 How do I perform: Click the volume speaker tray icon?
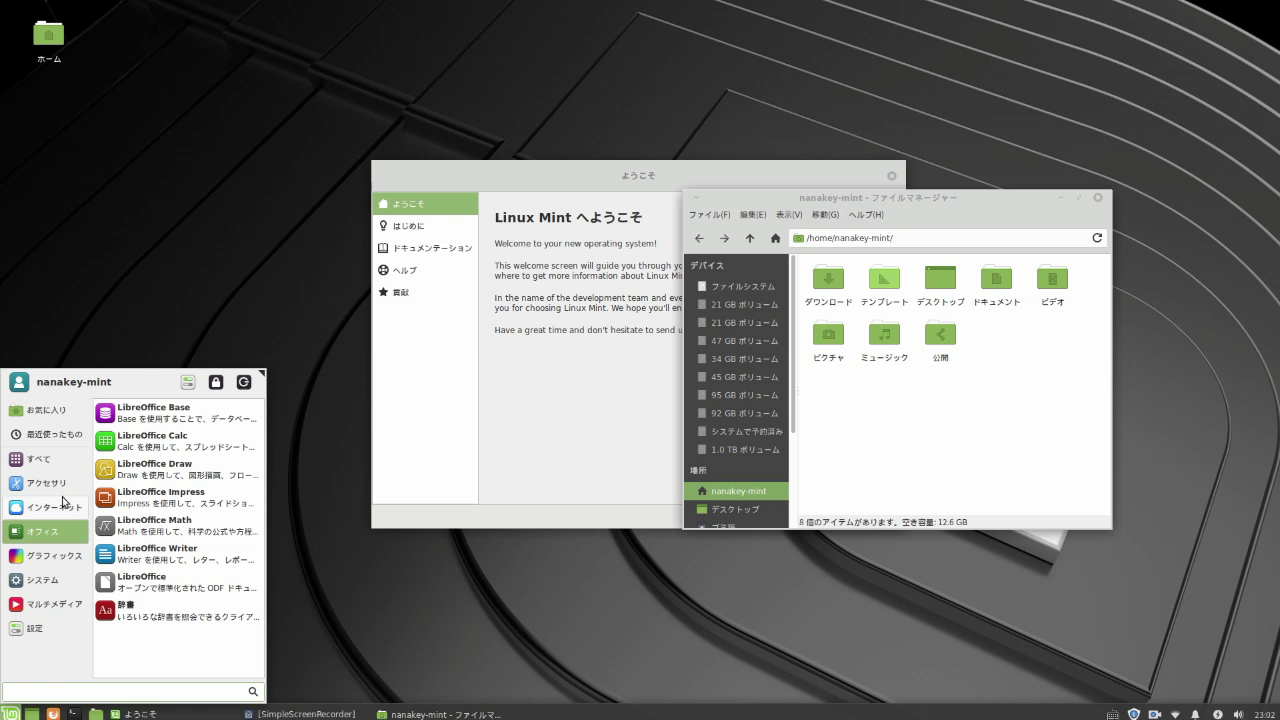pos(1238,714)
